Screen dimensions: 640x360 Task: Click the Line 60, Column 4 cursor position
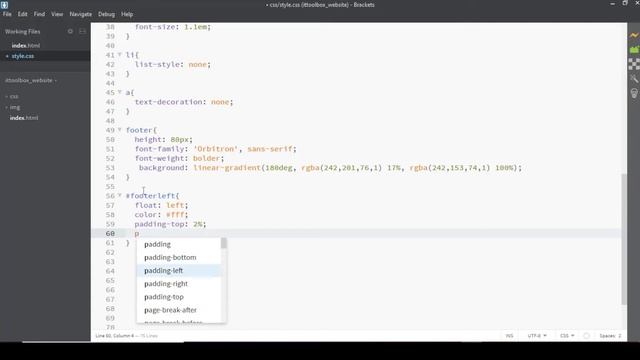[115, 336]
